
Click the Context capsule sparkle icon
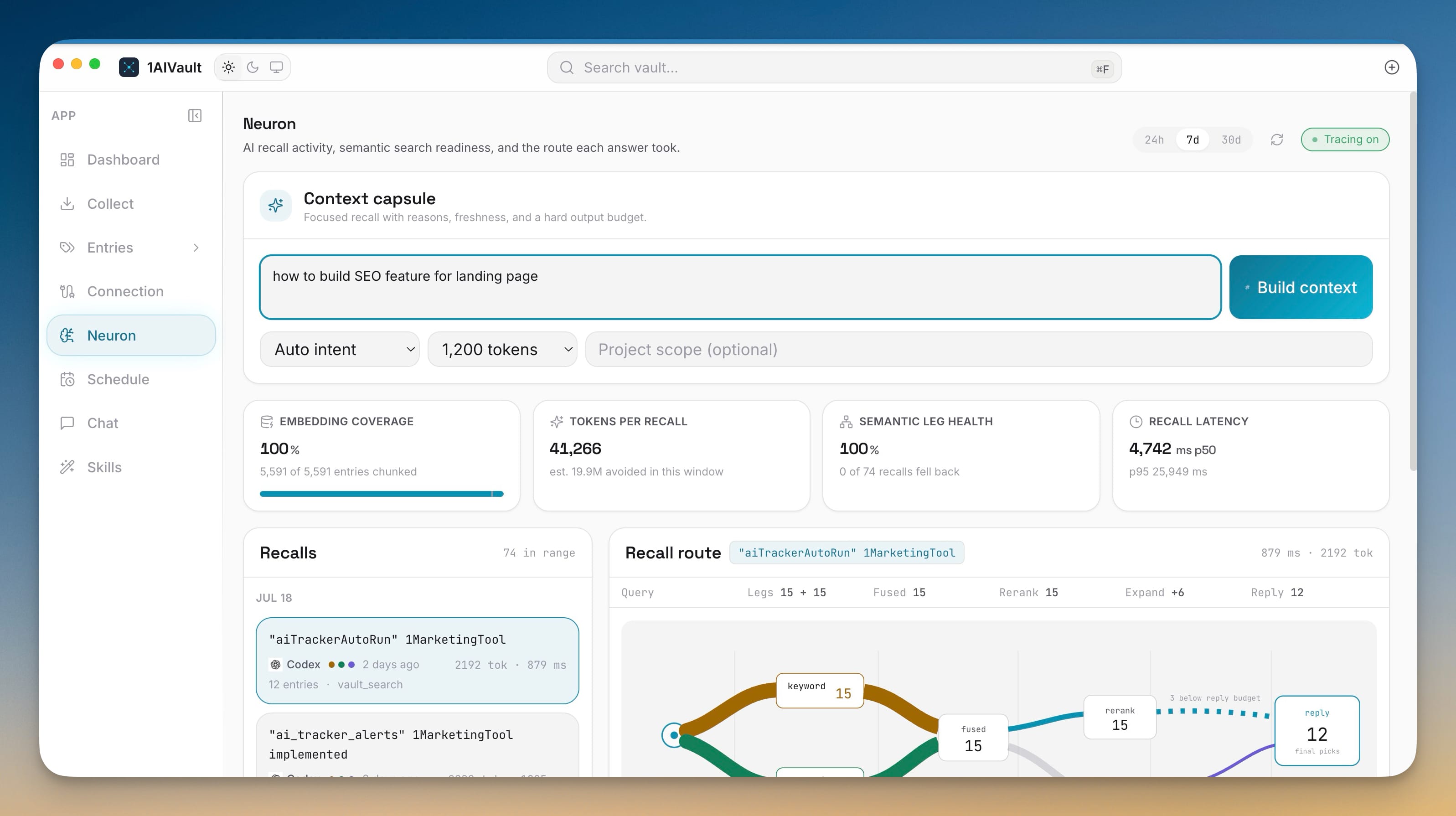coord(276,206)
